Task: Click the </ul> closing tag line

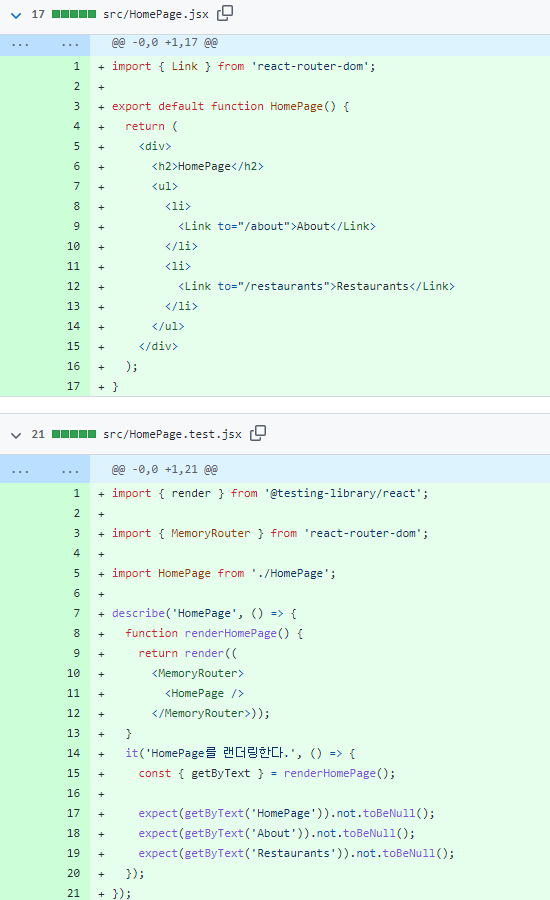Action: point(168,327)
